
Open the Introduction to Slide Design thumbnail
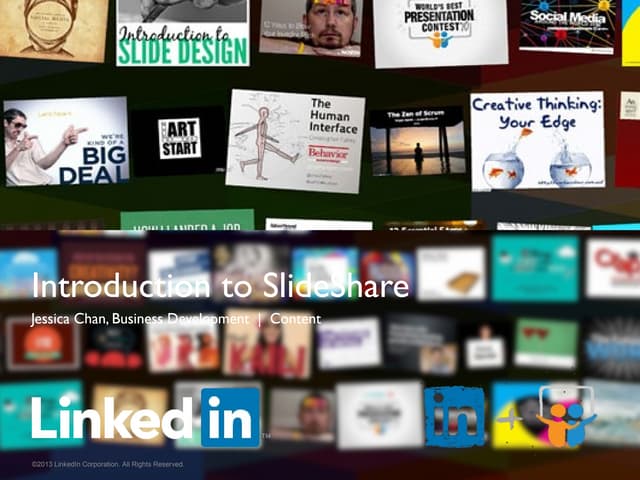[x=182, y=32]
